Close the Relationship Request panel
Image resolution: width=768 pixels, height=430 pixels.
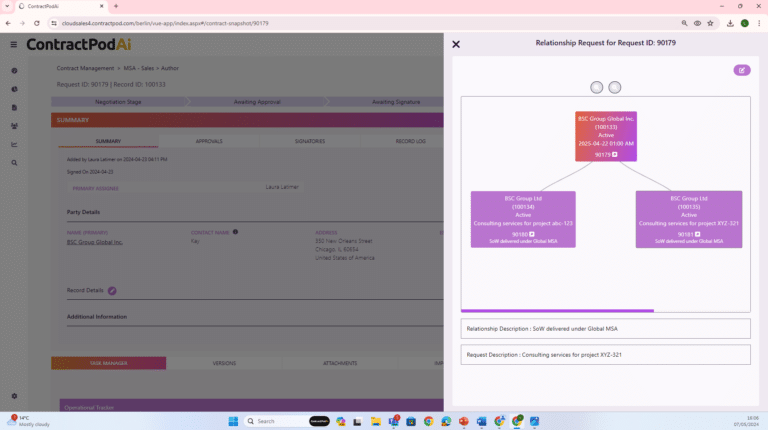pos(456,44)
